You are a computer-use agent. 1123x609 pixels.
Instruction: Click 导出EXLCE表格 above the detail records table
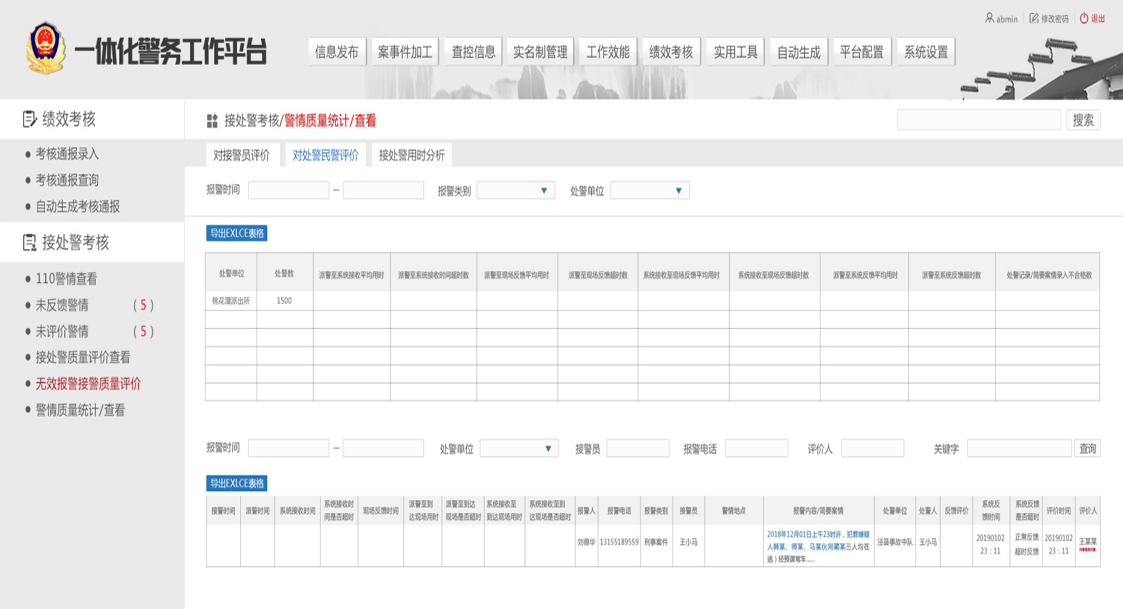237,483
